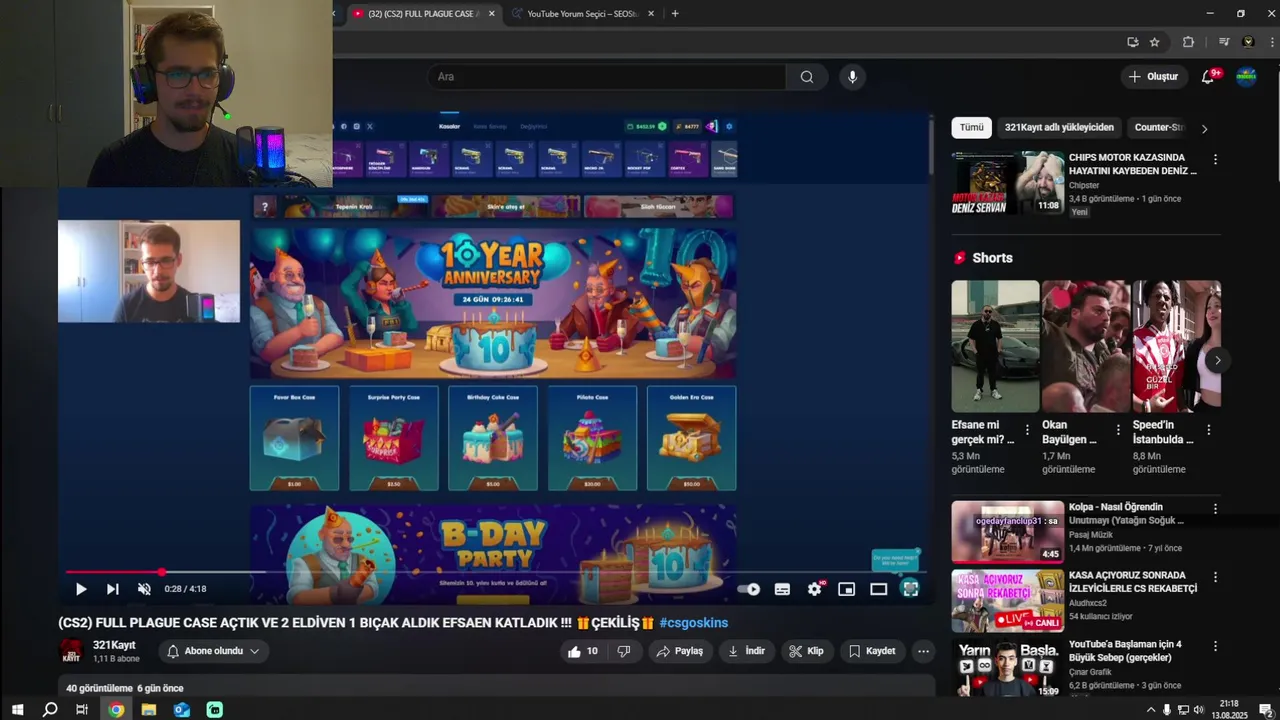Screen dimensions: 1280x720
Task: Open a new browser tab
Action: (675, 14)
